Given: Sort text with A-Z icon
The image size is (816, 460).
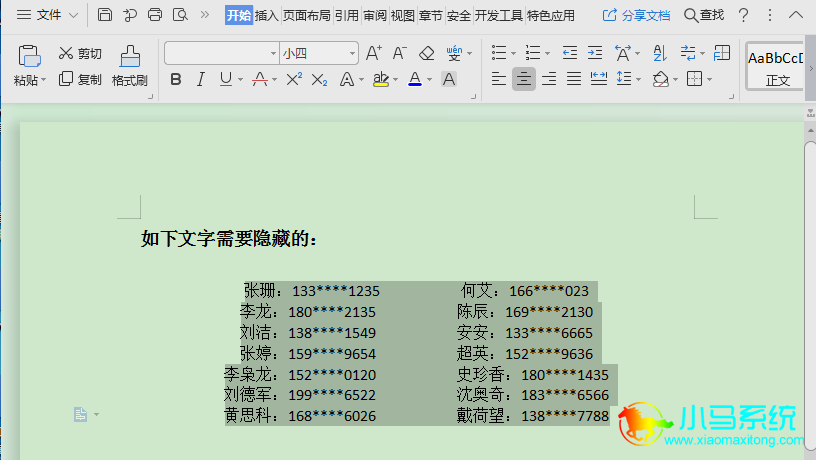Looking at the screenshot, I should pyautogui.click(x=659, y=53).
